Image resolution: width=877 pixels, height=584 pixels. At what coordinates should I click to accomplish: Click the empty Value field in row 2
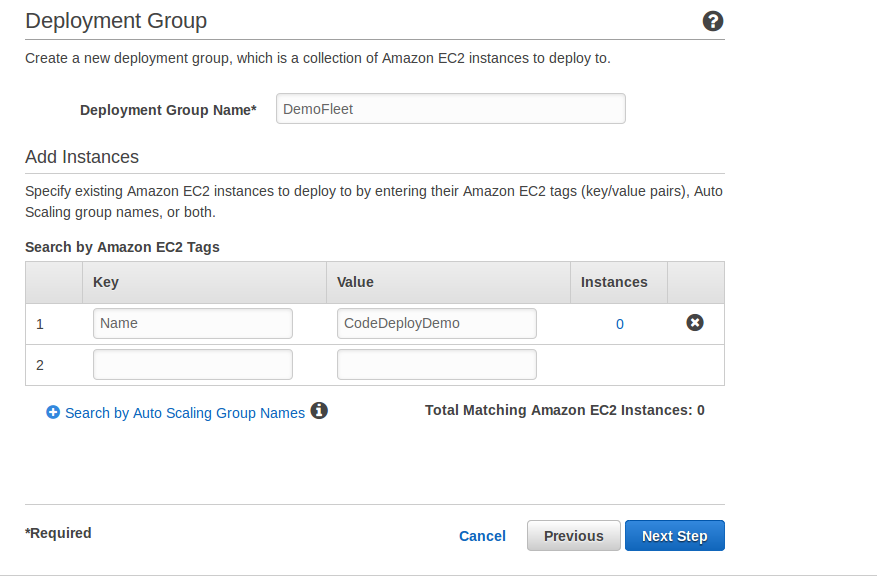pos(437,365)
